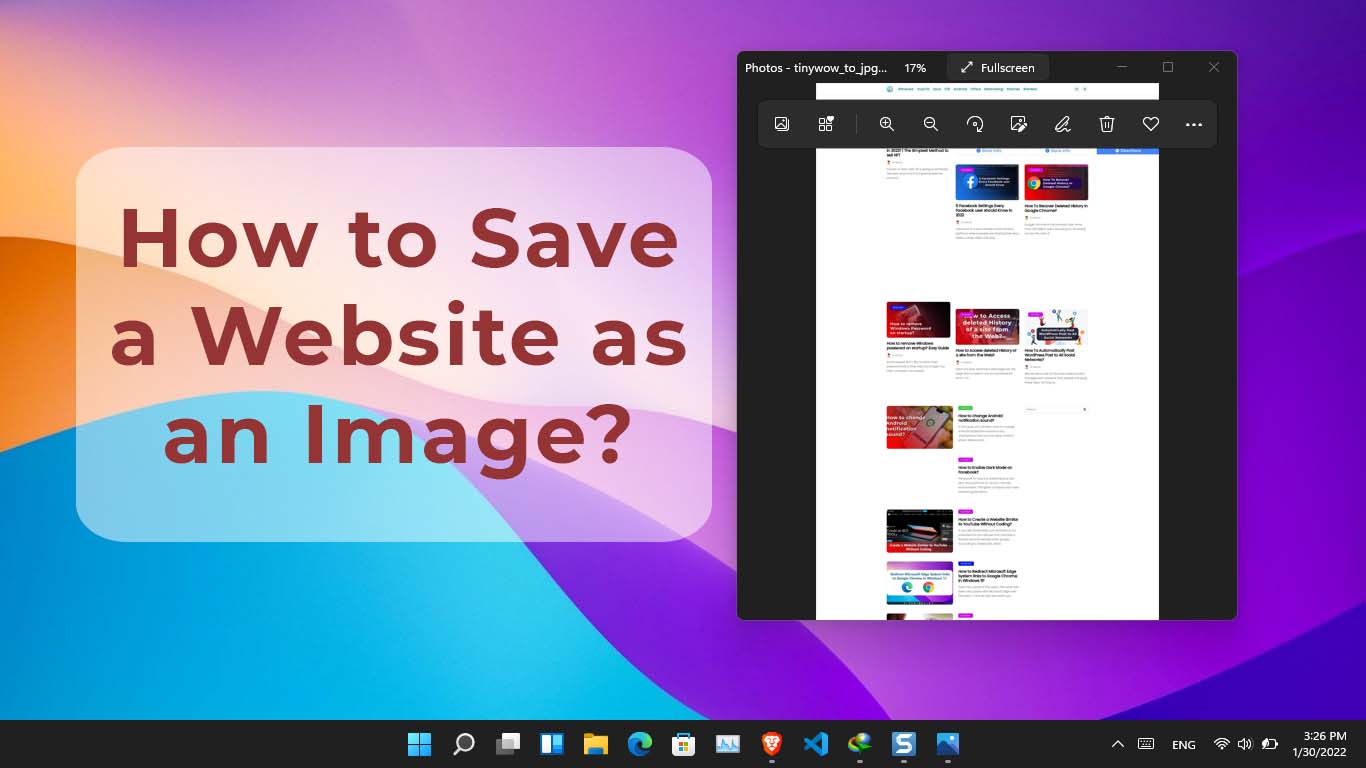Open the Widgets panel
1366x768 pixels.
point(552,744)
